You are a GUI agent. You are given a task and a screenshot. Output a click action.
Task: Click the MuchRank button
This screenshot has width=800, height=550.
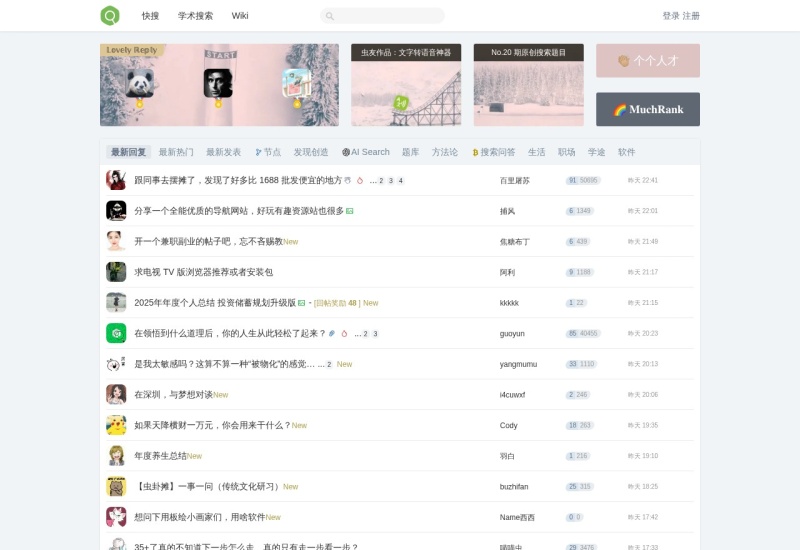648,110
